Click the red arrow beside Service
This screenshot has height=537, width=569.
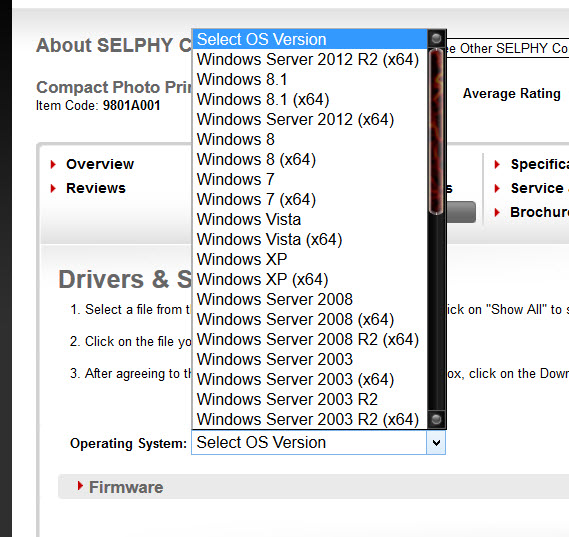click(x=497, y=188)
